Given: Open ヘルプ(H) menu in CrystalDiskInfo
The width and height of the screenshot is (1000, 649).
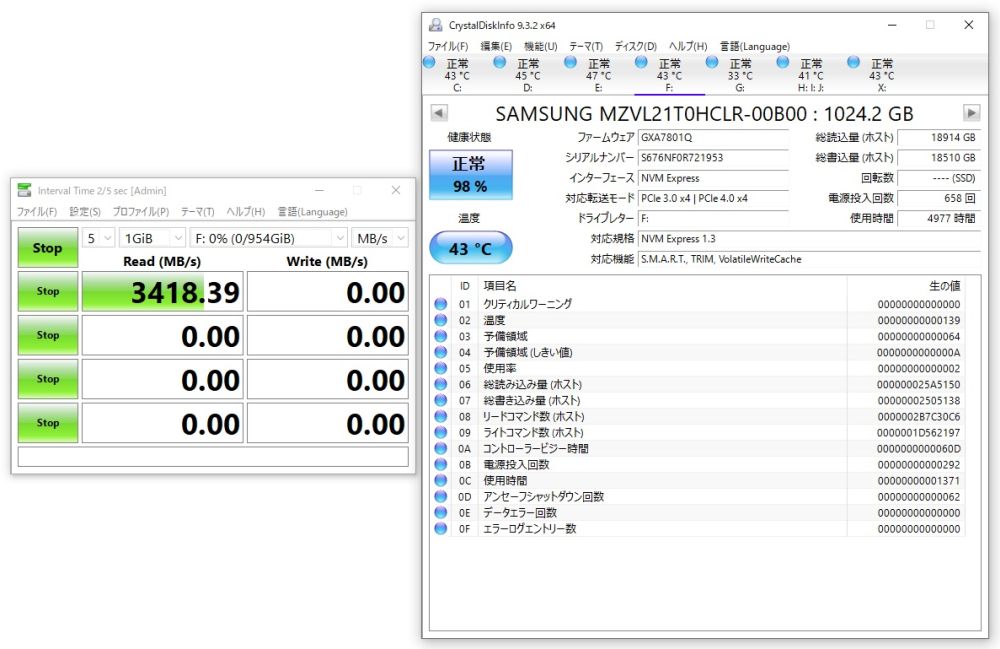Looking at the screenshot, I should 688,46.
